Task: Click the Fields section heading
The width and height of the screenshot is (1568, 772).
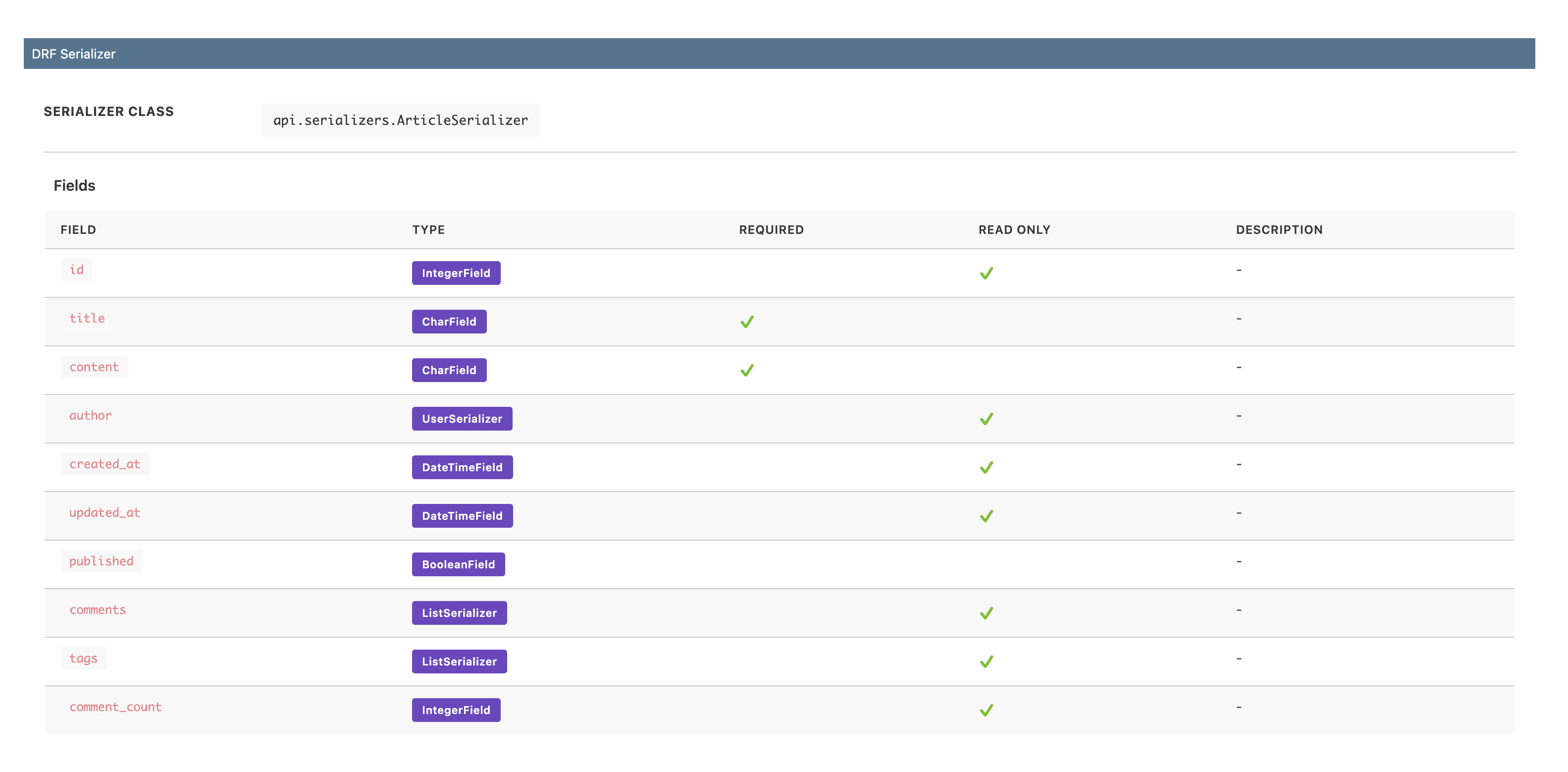Action: click(x=74, y=186)
